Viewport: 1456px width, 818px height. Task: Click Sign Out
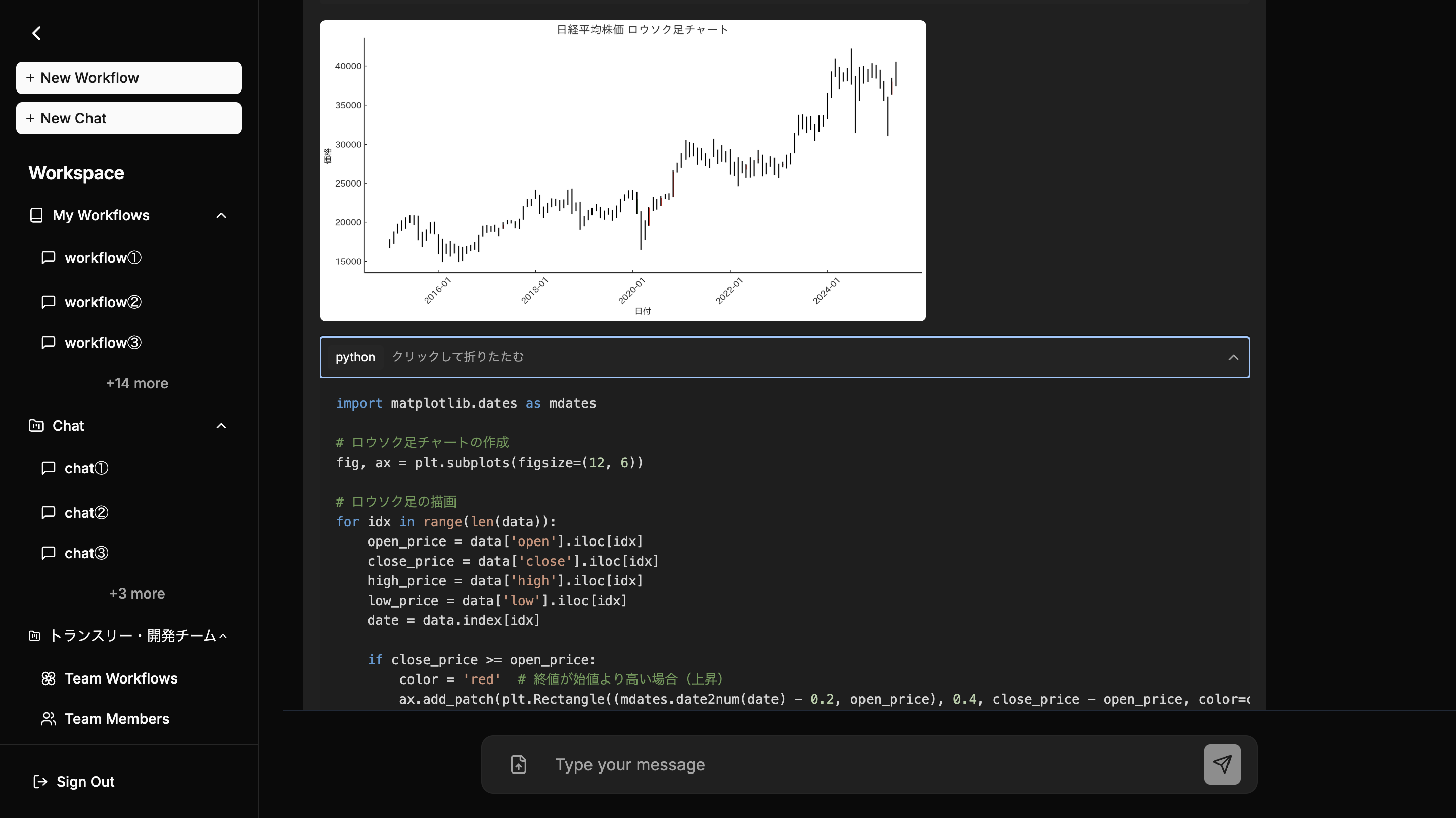85,782
